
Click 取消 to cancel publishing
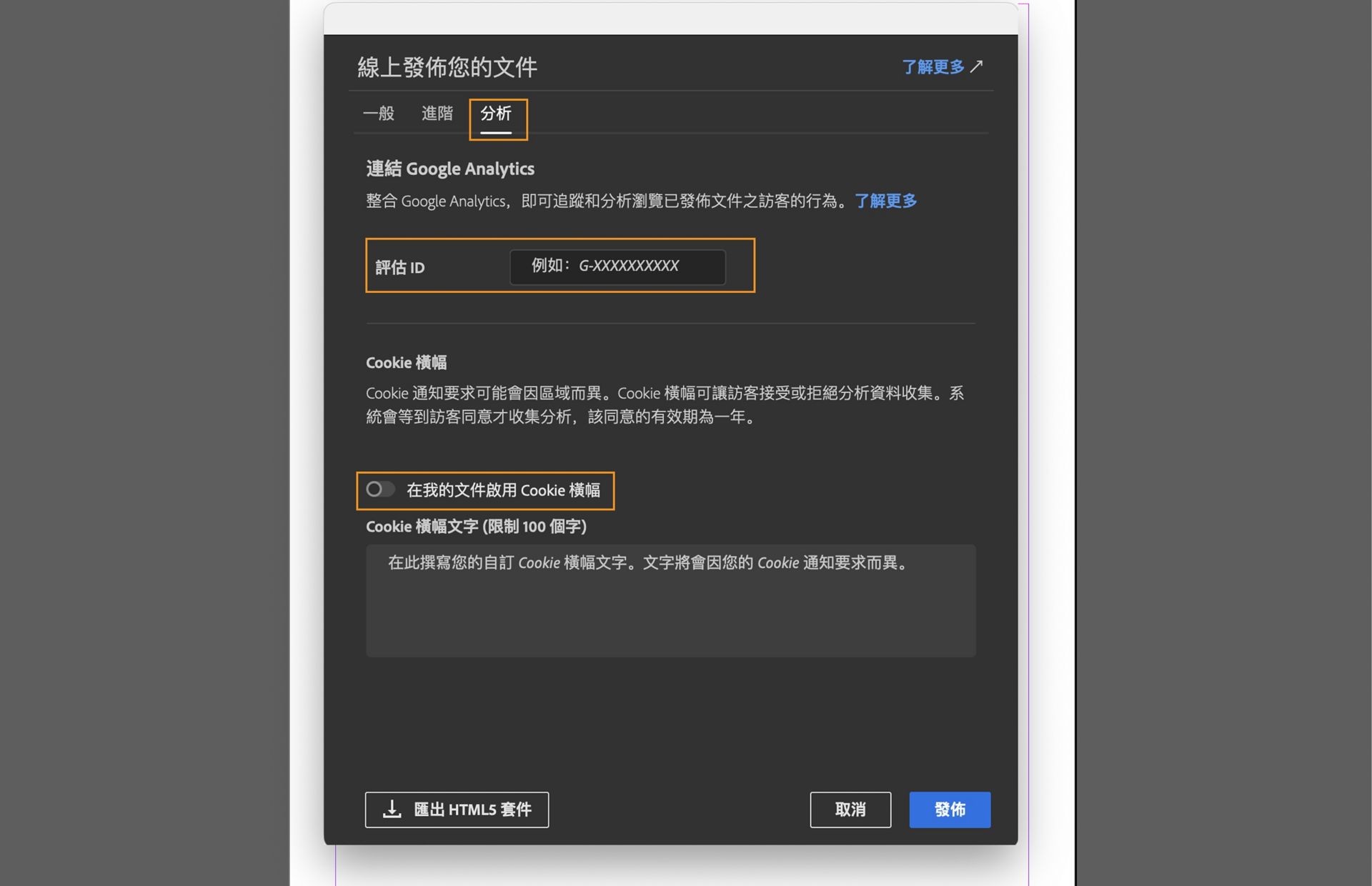coord(850,810)
